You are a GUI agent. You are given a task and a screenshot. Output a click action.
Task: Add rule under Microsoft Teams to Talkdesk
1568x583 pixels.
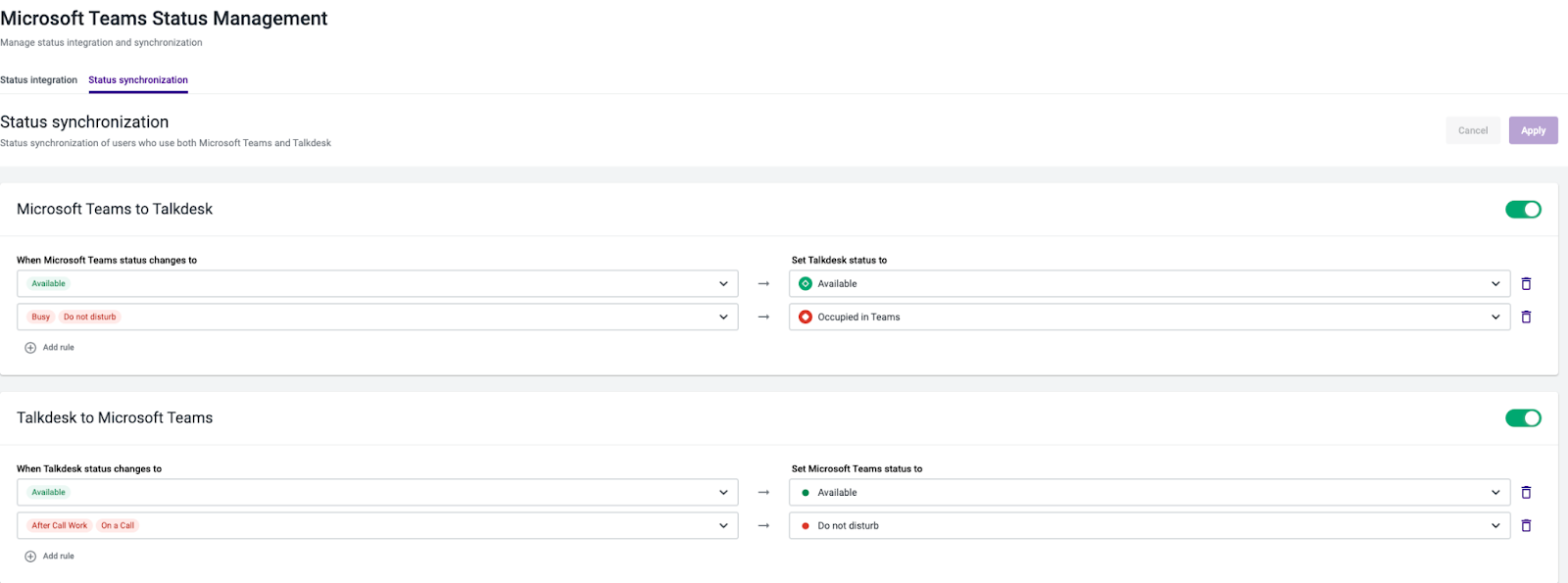pos(50,348)
